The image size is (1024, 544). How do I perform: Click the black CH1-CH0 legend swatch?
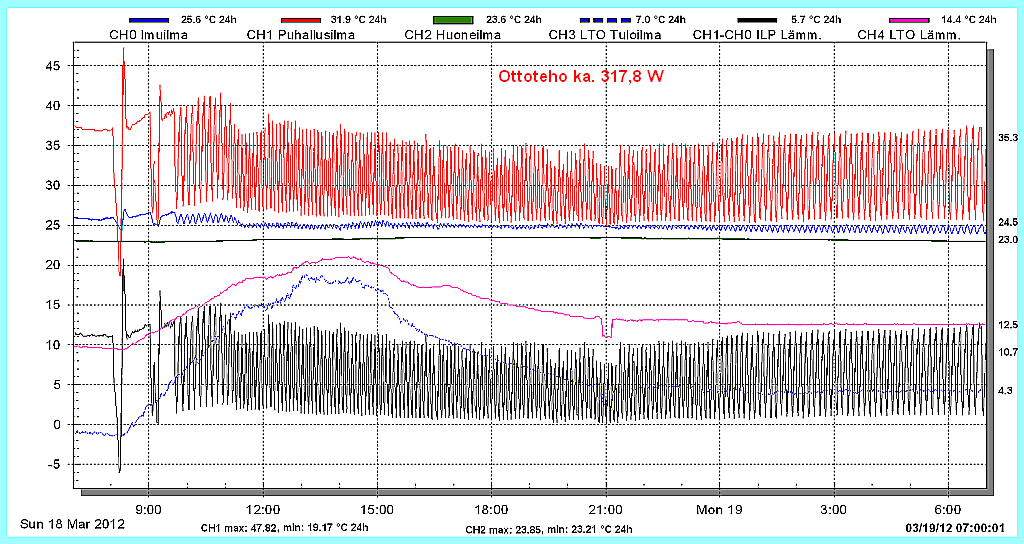point(757,21)
